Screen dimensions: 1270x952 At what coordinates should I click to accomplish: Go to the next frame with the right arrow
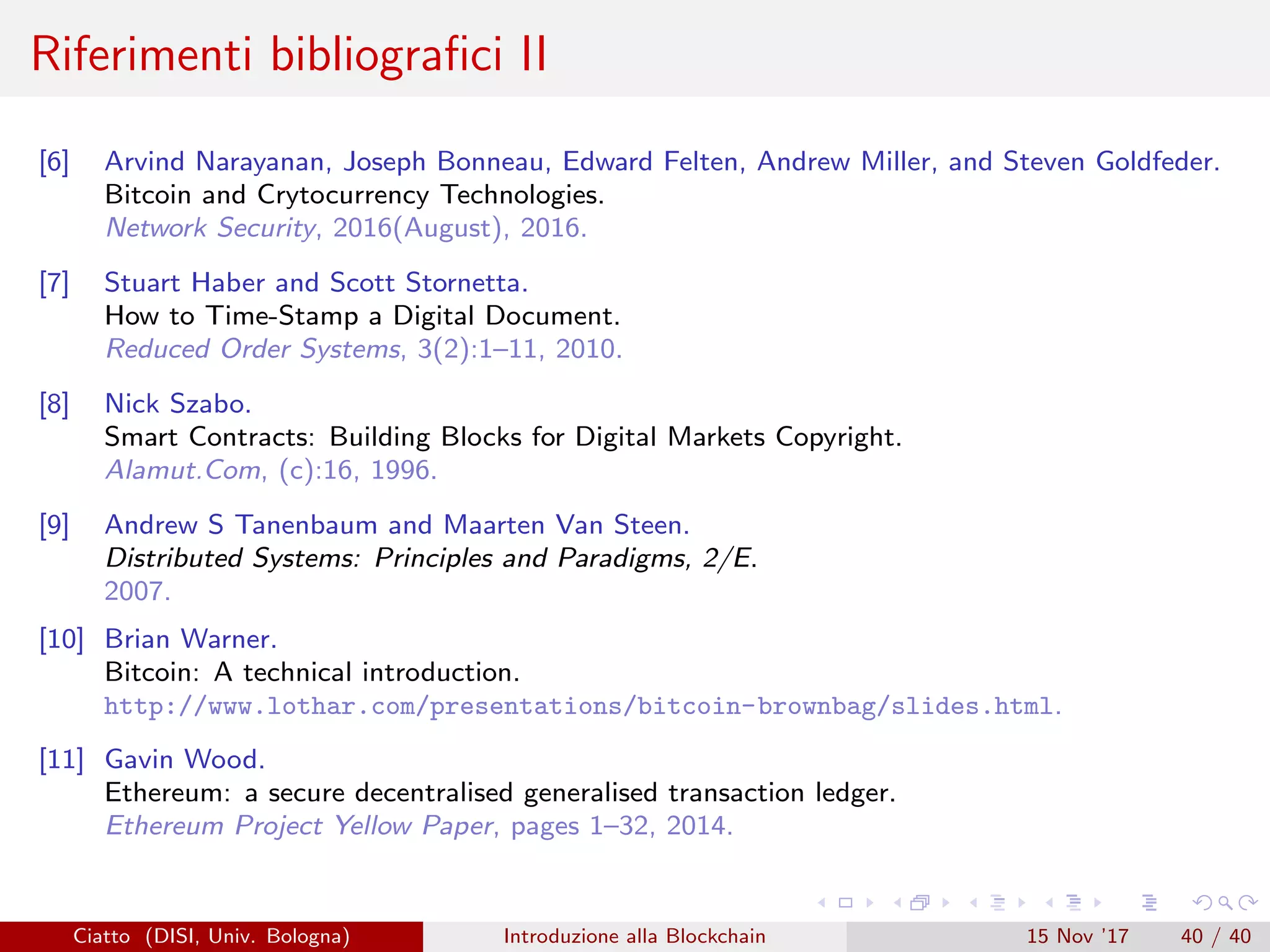[946, 903]
